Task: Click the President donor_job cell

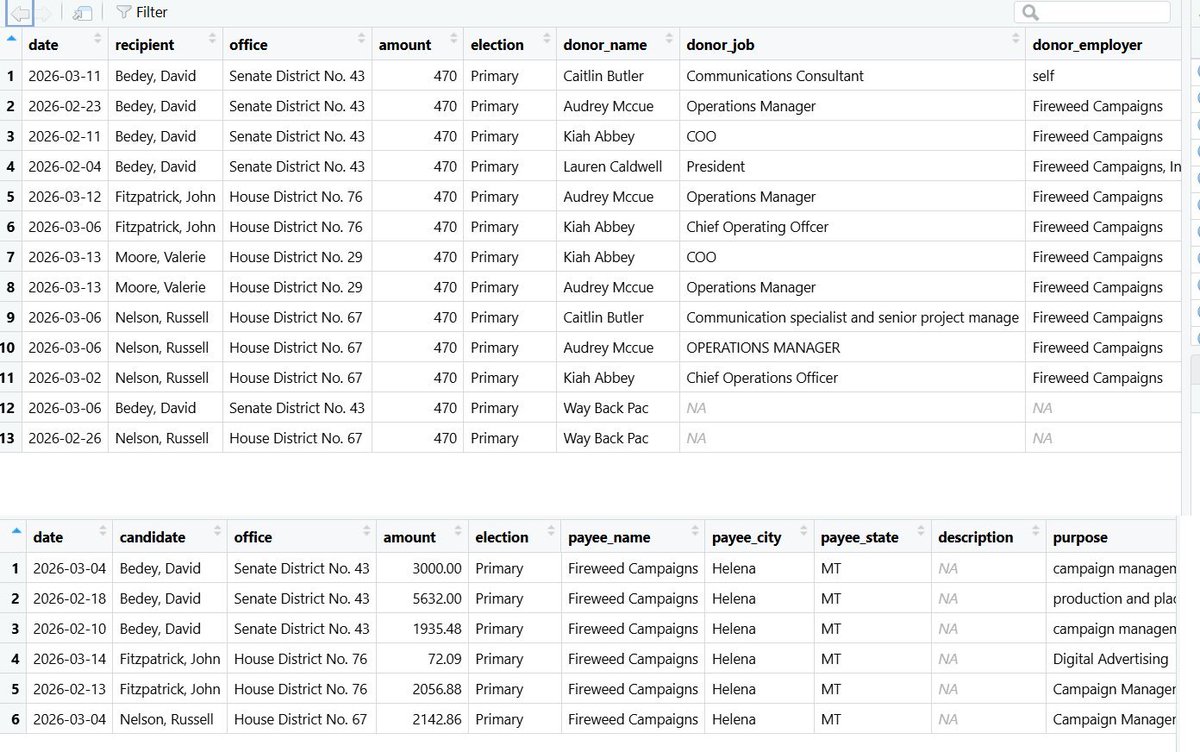Action: tap(715, 166)
